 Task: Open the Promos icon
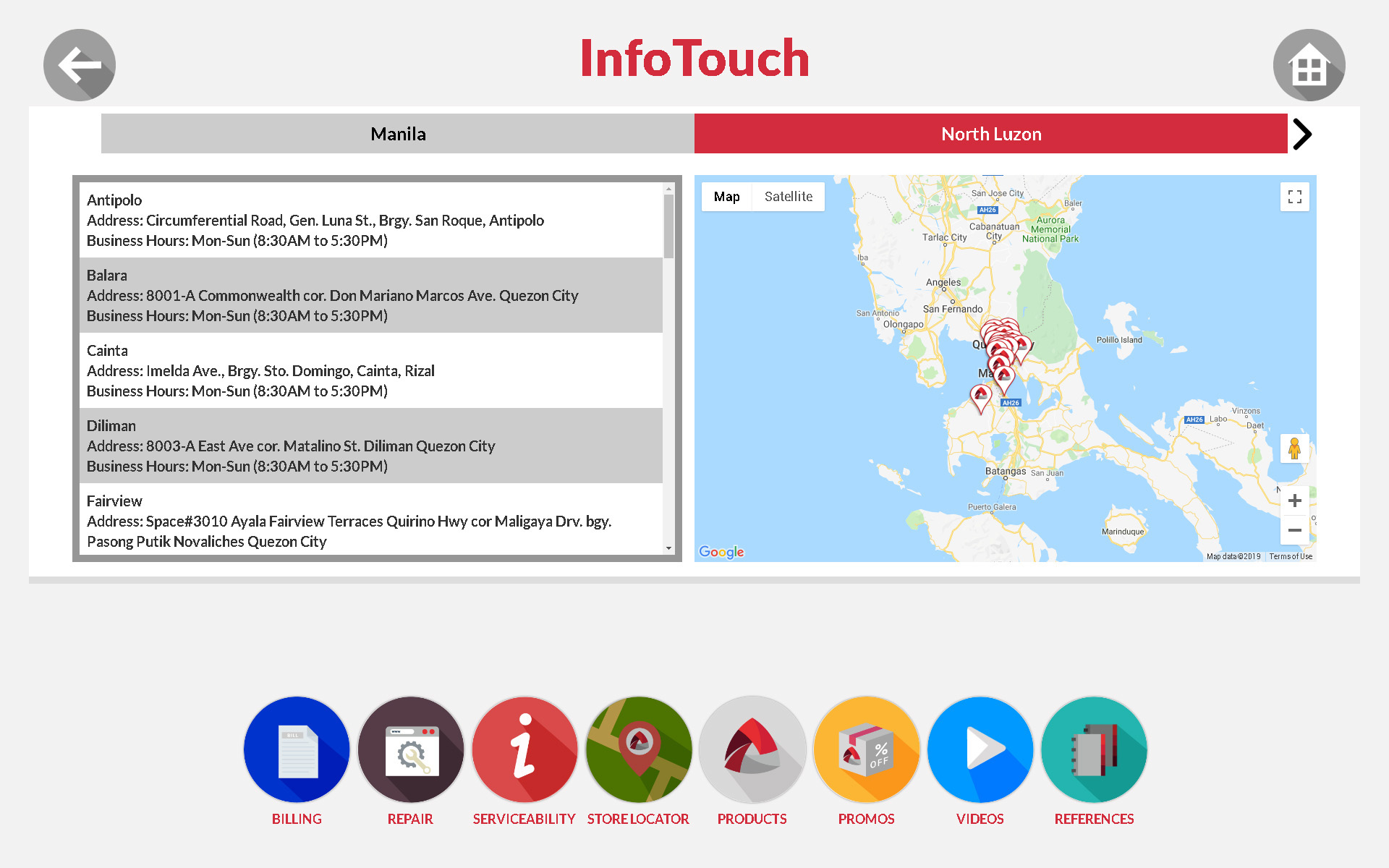pos(866,749)
